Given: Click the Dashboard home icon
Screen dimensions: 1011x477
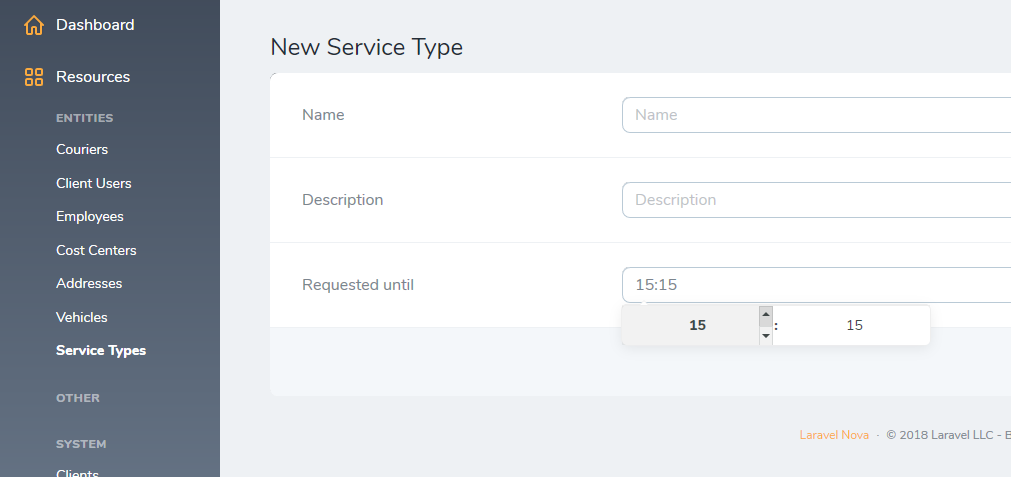Looking at the screenshot, I should pyautogui.click(x=34, y=25).
